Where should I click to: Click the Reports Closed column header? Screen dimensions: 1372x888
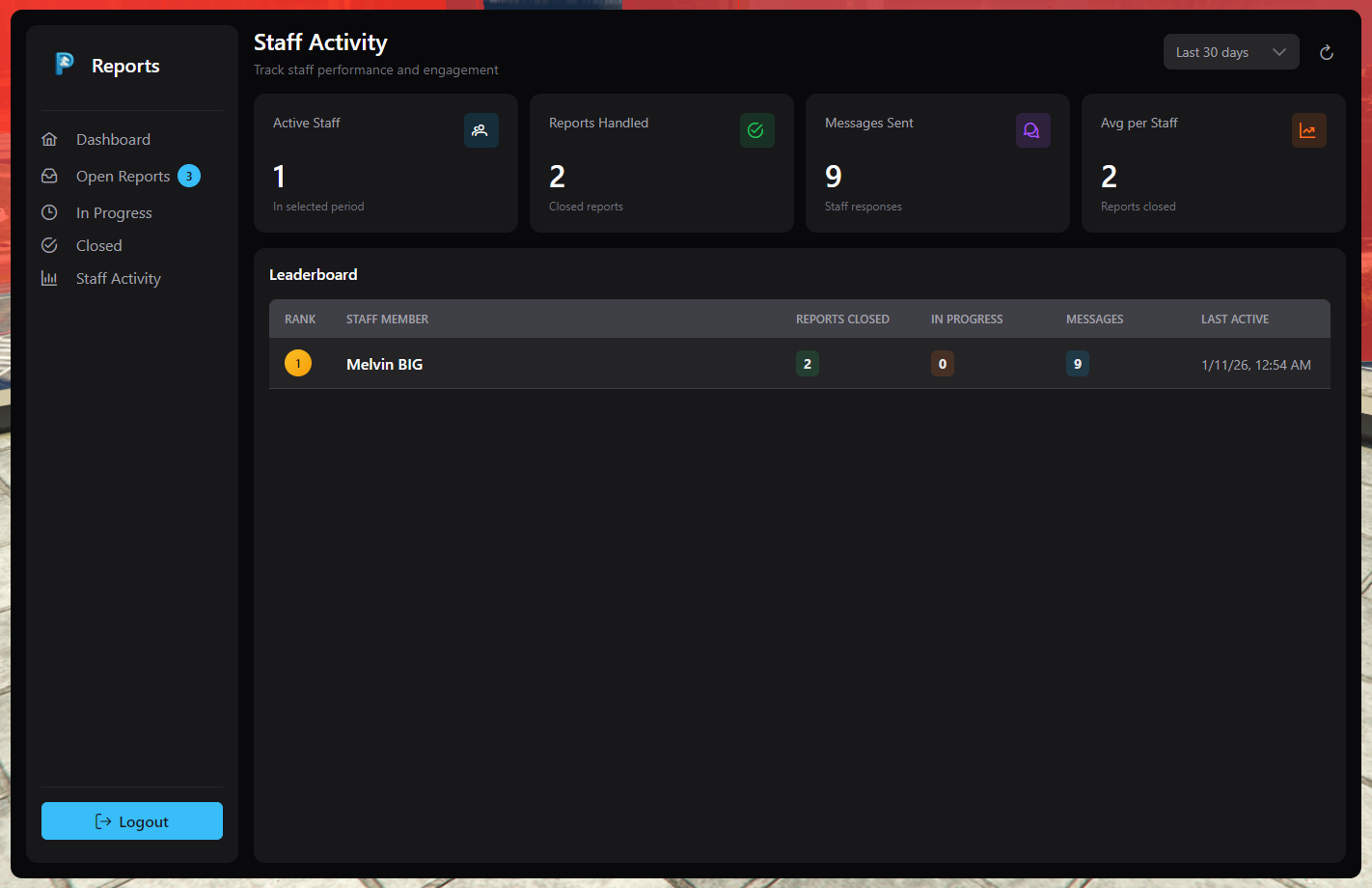(x=842, y=319)
